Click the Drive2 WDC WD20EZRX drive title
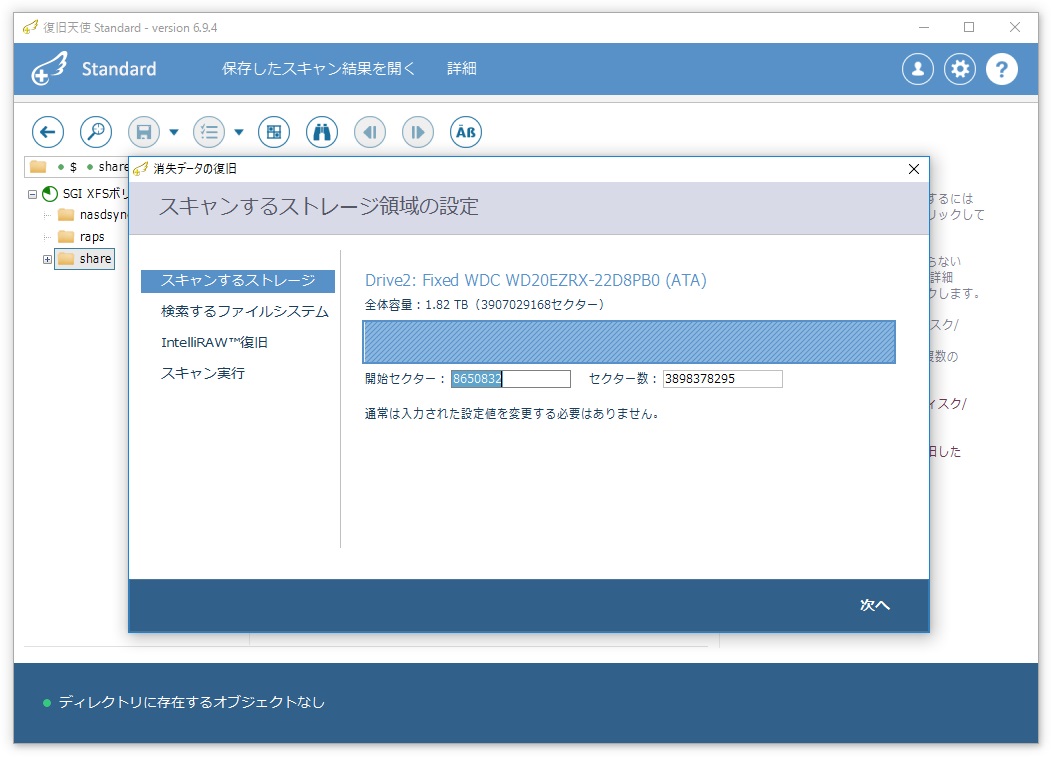Screen dimensions: 1051x759 (536, 280)
